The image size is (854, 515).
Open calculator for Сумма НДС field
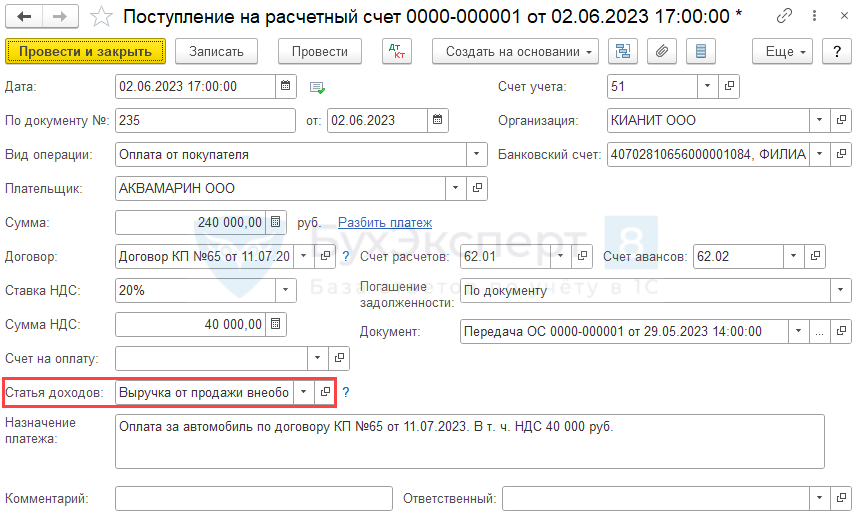pyautogui.click(x=276, y=324)
